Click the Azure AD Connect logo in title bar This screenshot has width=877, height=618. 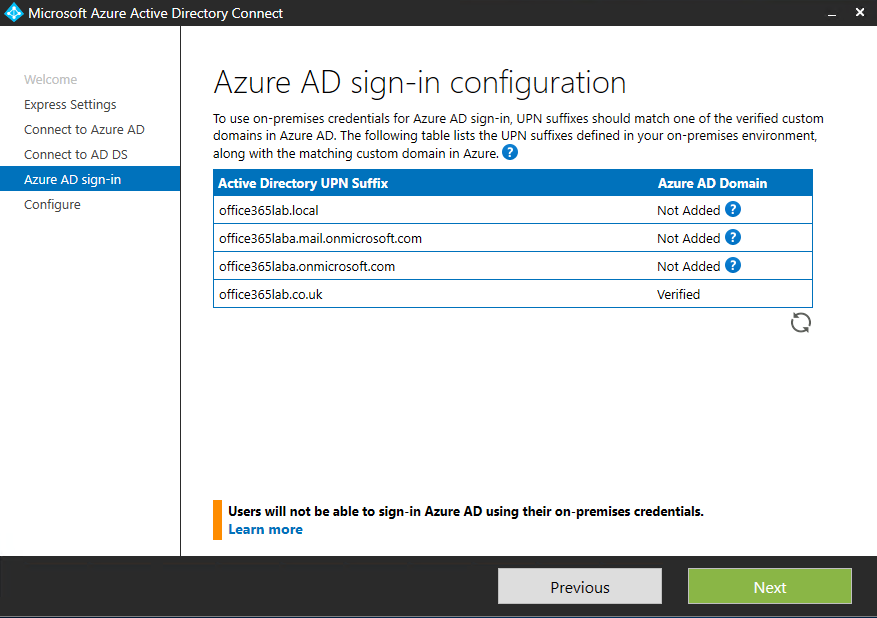13,13
